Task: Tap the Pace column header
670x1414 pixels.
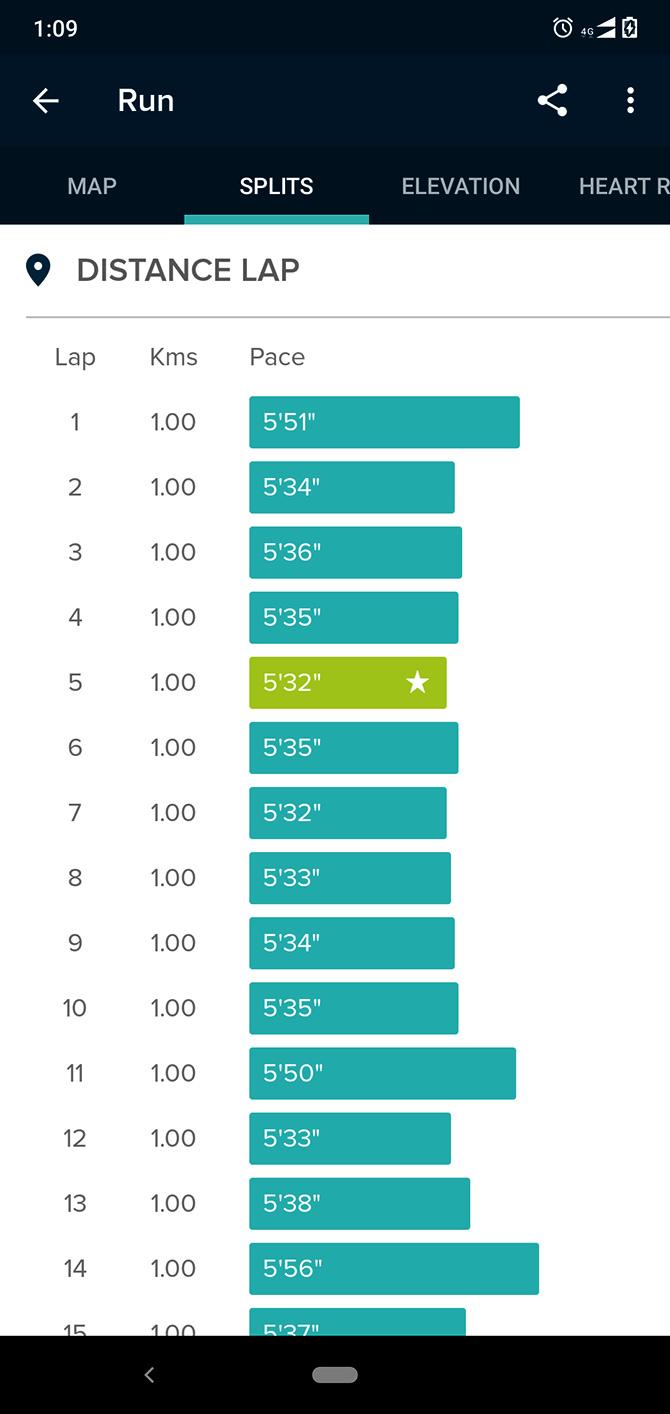Action: 277,357
